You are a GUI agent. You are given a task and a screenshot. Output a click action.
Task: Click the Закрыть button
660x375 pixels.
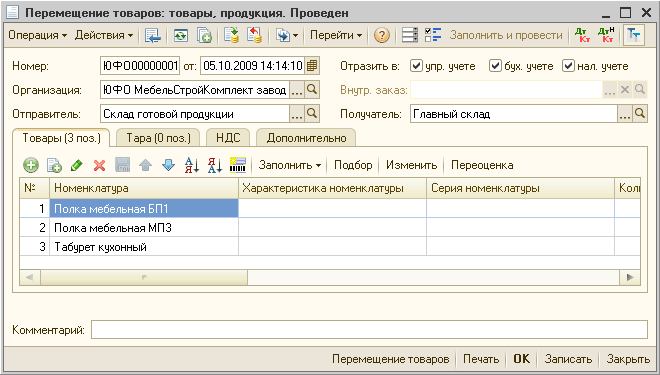628,359
